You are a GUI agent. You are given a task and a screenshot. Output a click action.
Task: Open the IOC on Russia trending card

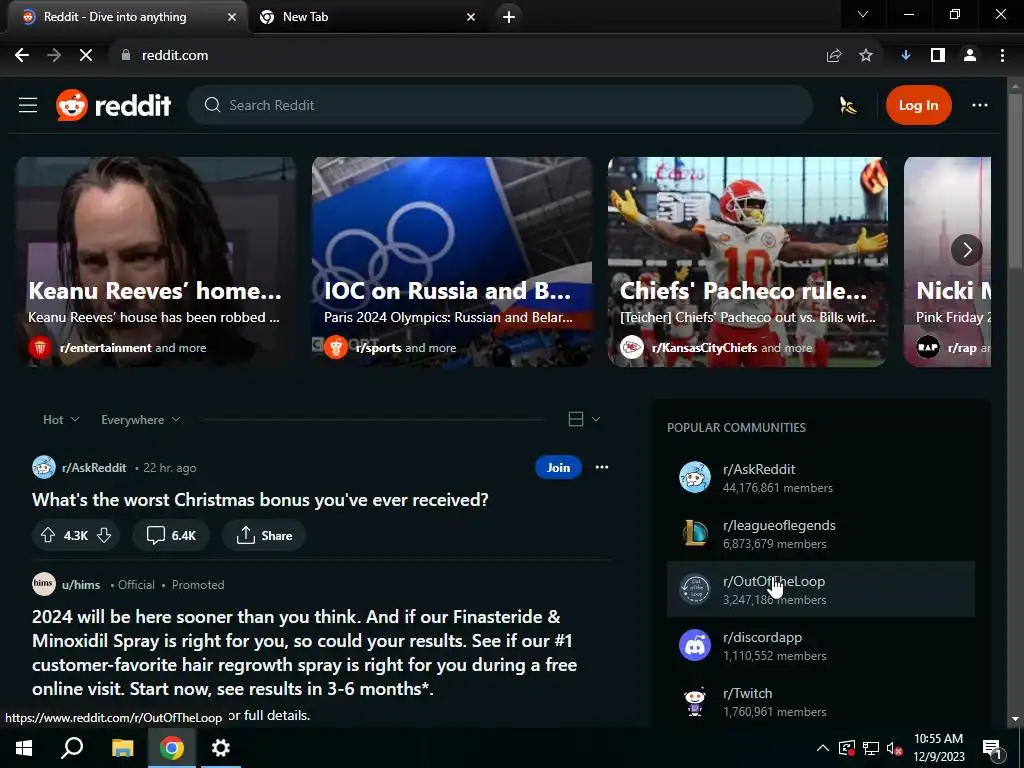coord(452,262)
